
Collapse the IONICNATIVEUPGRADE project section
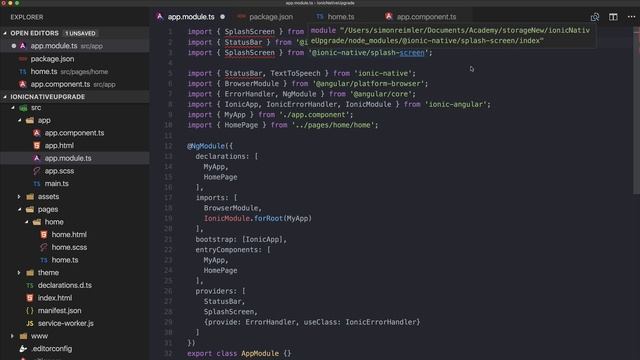(5, 97)
